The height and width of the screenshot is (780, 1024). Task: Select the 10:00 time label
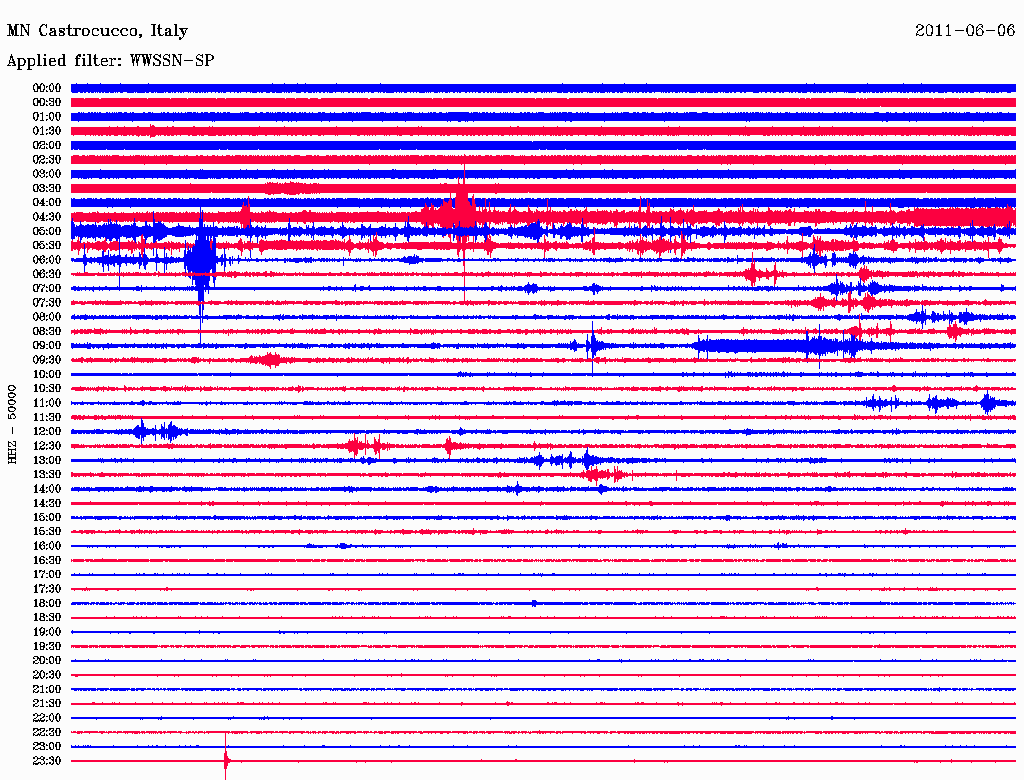tap(47, 374)
